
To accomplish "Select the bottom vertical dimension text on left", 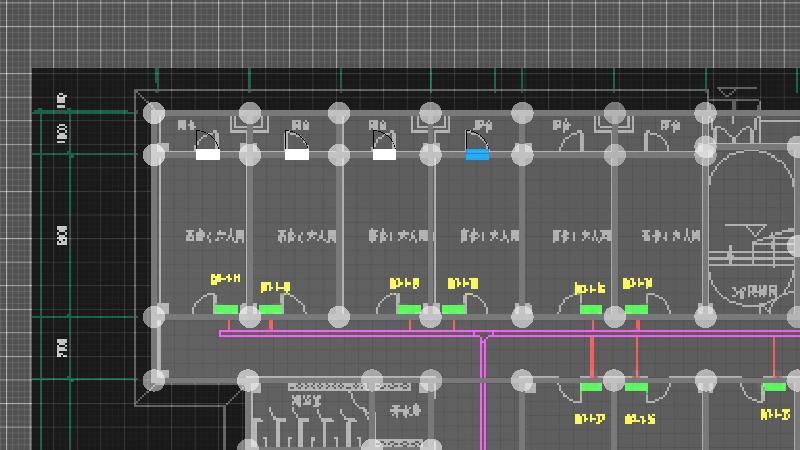I will coord(63,348).
